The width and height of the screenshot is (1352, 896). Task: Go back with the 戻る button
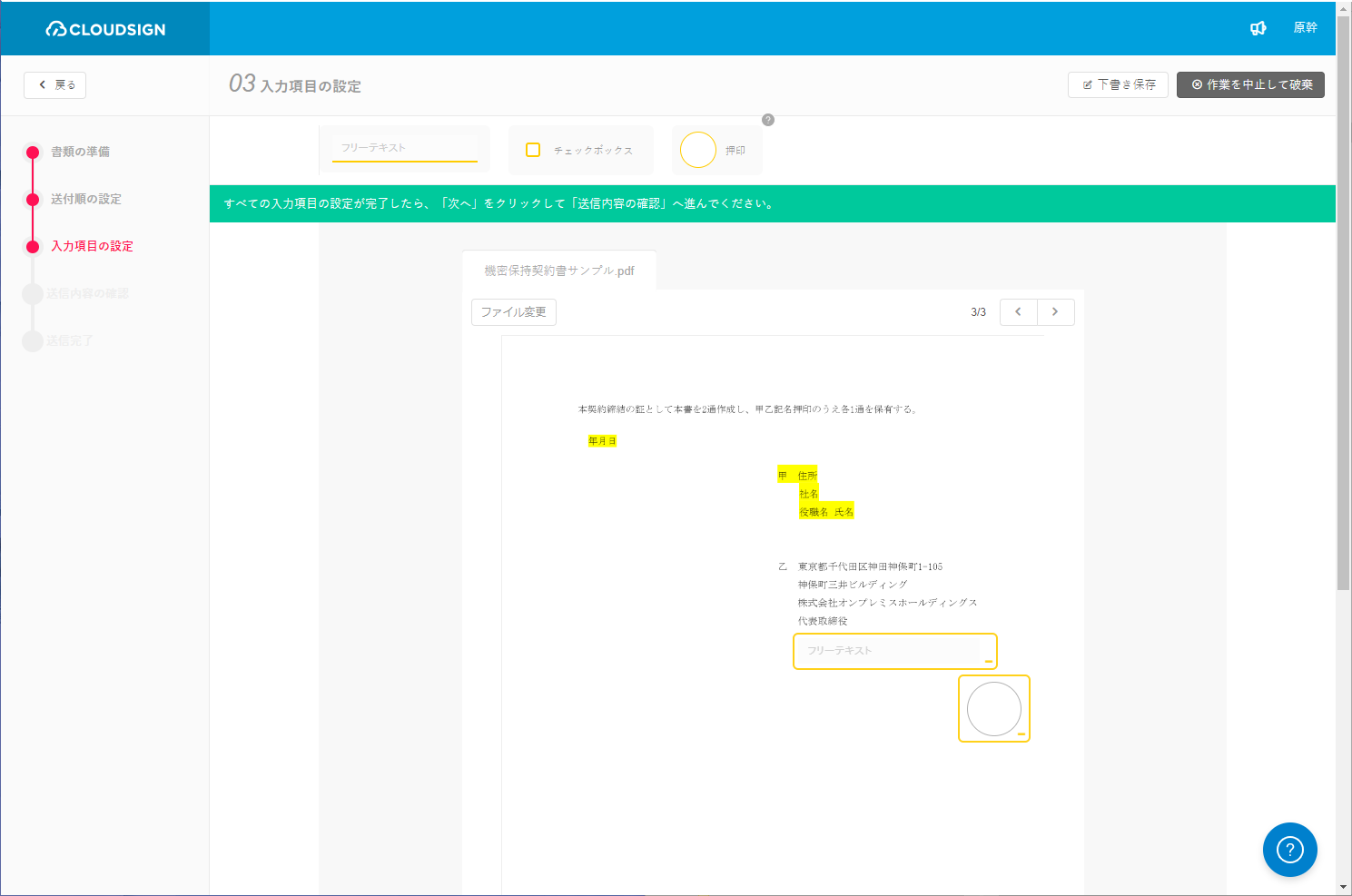point(54,84)
